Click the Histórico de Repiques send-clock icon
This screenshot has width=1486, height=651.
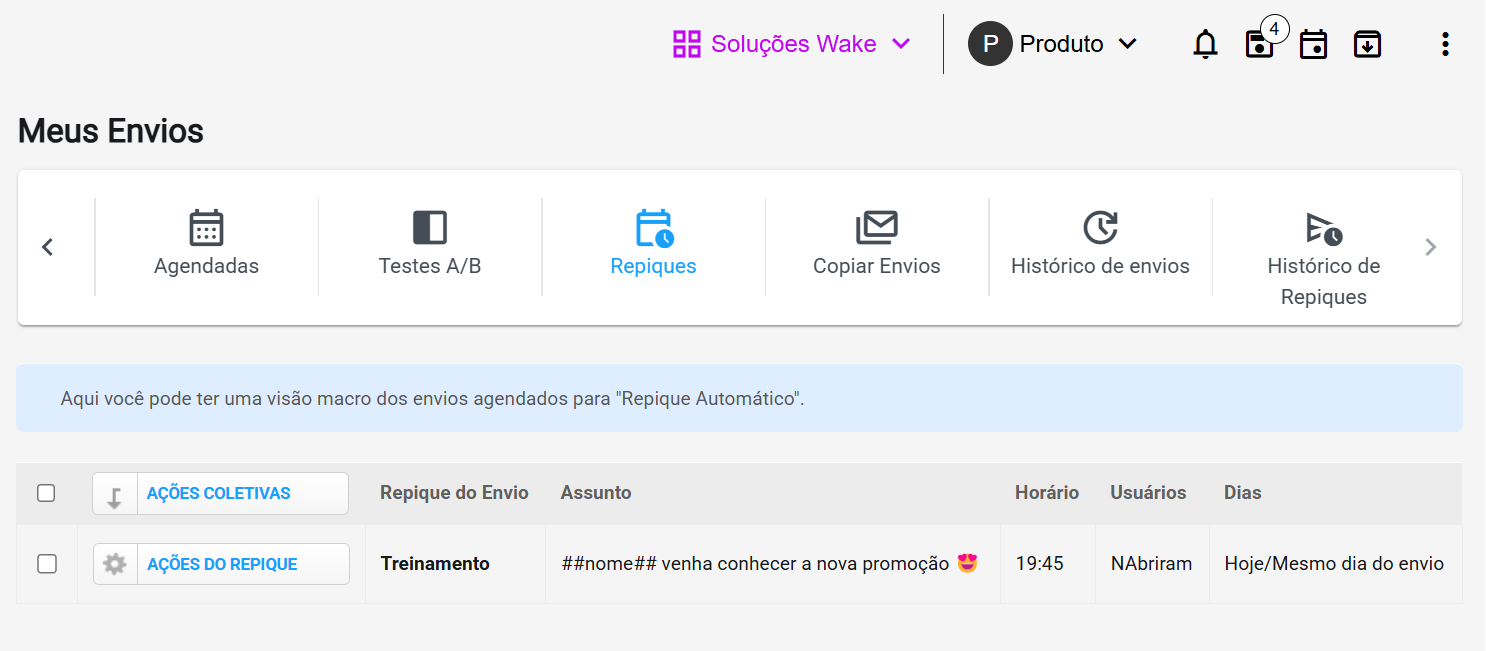point(1324,229)
